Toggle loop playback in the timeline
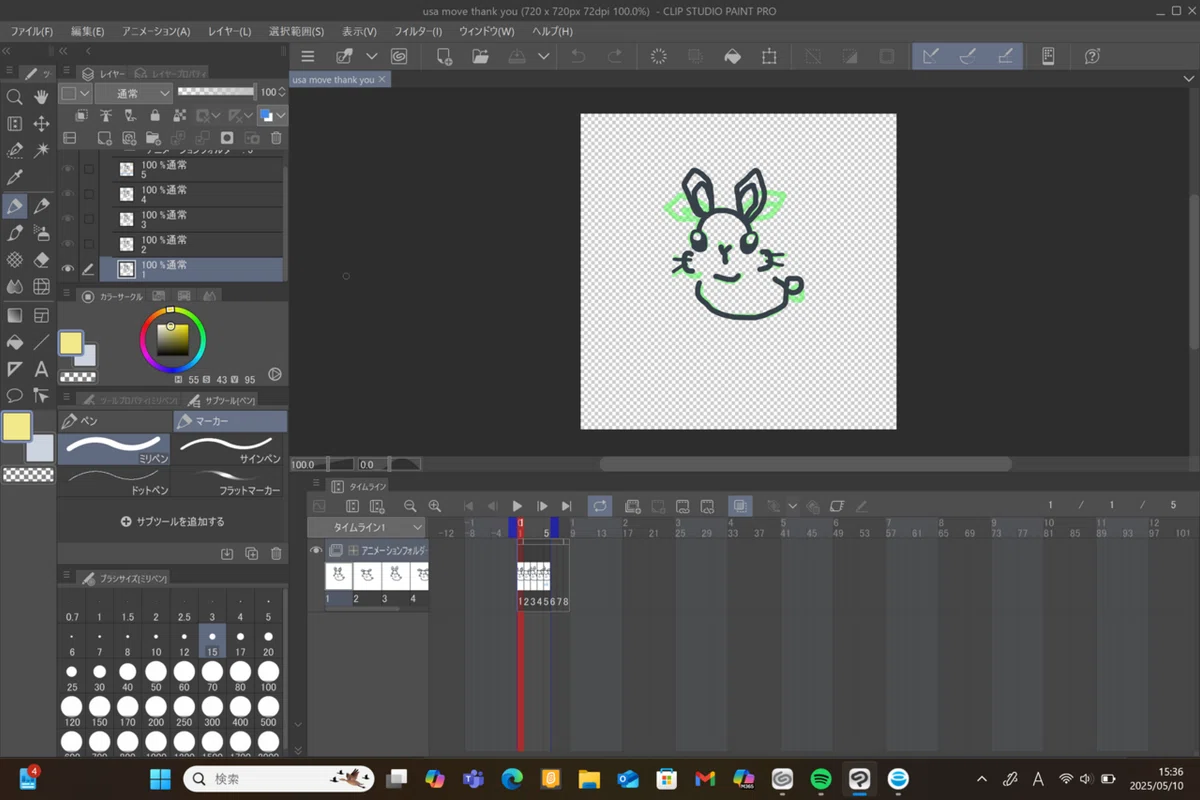The image size is (1200, 800). [600, 506]
